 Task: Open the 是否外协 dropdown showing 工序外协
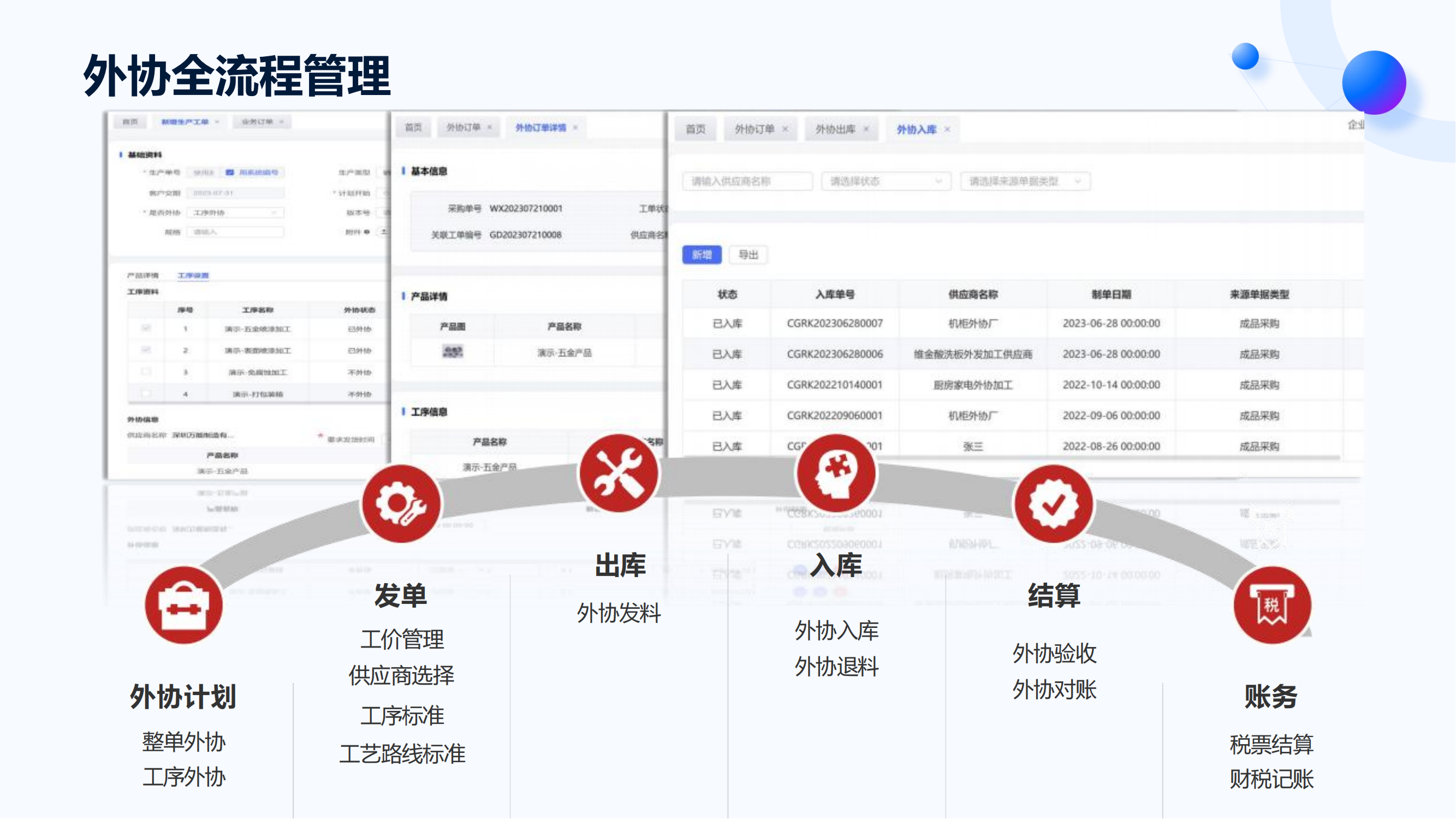point(236,212)
